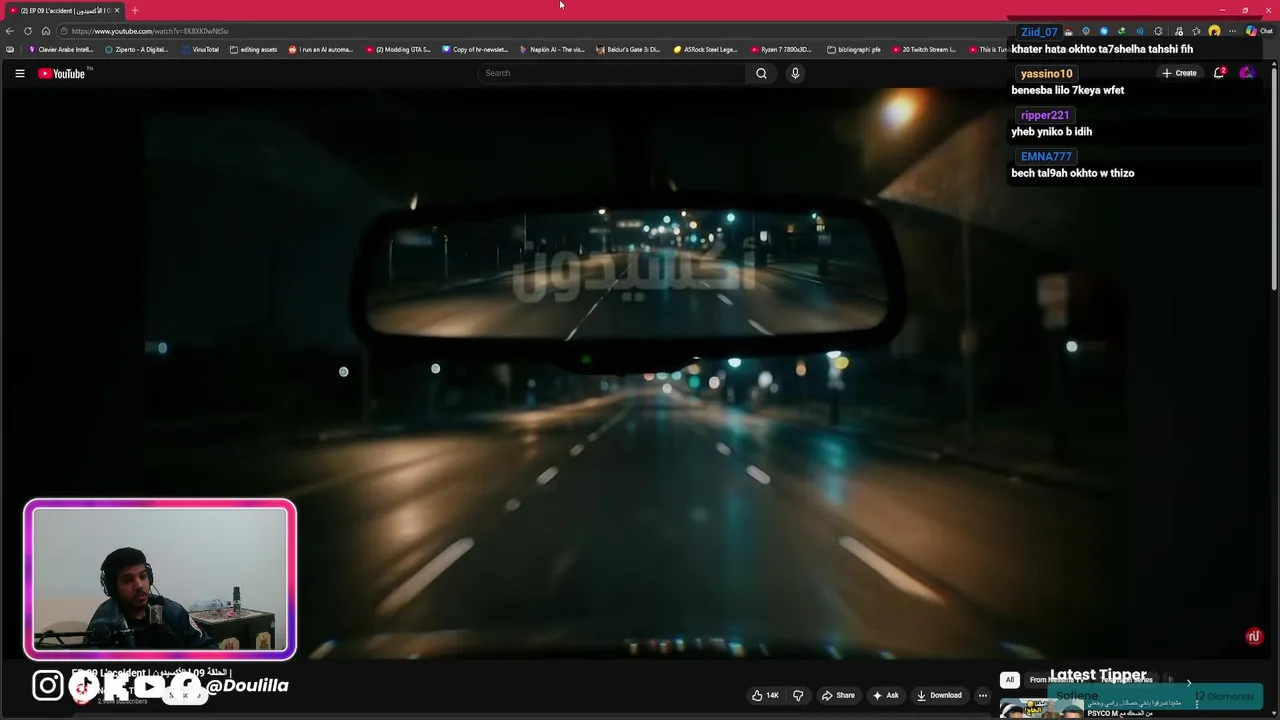Open the Copy of hr-newslet bookmark
The height and width of the screenshot is (720, 1280).
(476, 49)
